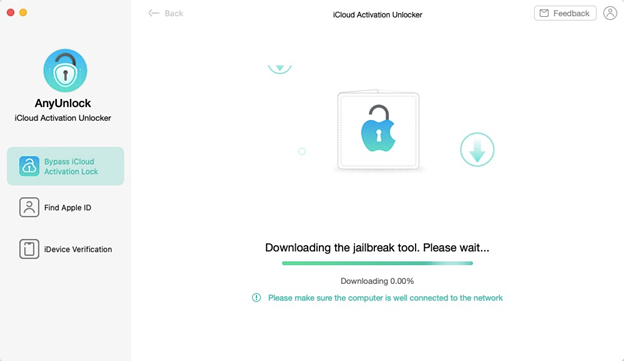Viewport: 624px width, 361px height.
Task: Click the red close window button
Action: click(x=11, y=12)
